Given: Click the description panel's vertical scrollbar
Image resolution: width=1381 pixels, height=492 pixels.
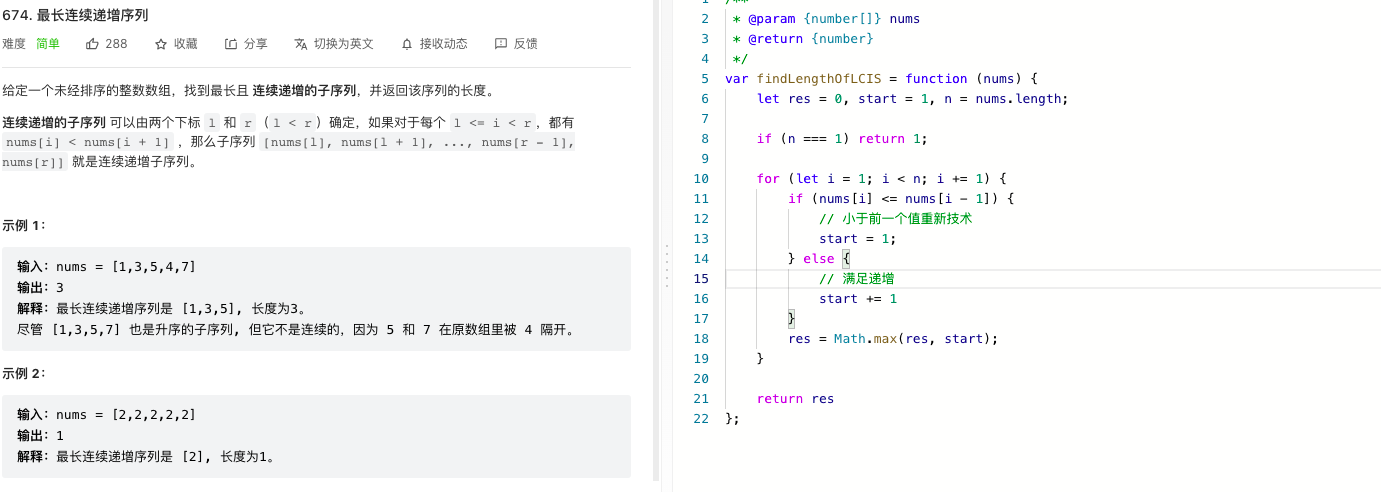Looking at the screenshot, I should [656, 240].
